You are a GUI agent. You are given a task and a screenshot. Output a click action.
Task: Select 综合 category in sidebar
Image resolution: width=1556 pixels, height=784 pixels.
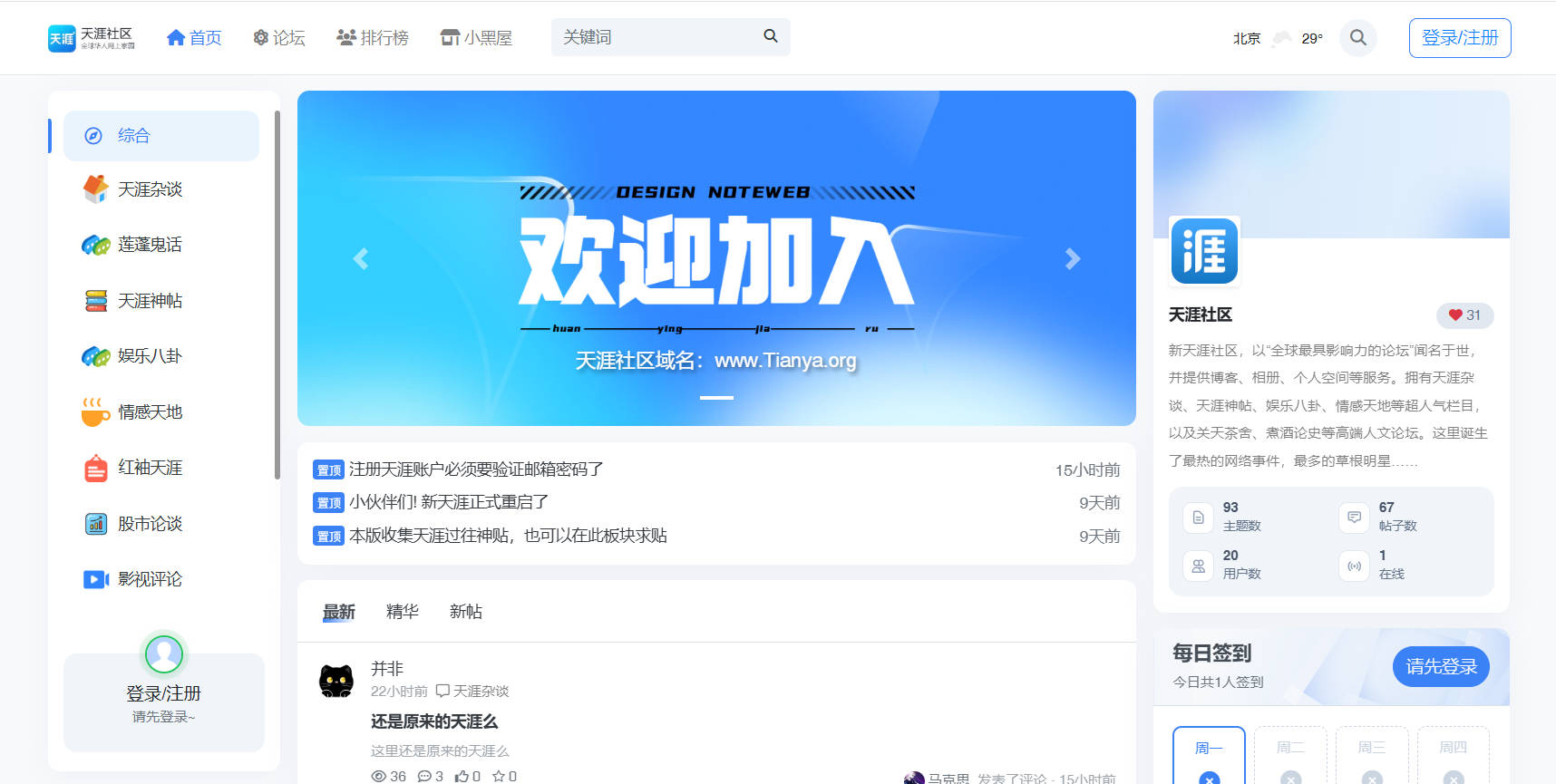pos(161,136)
